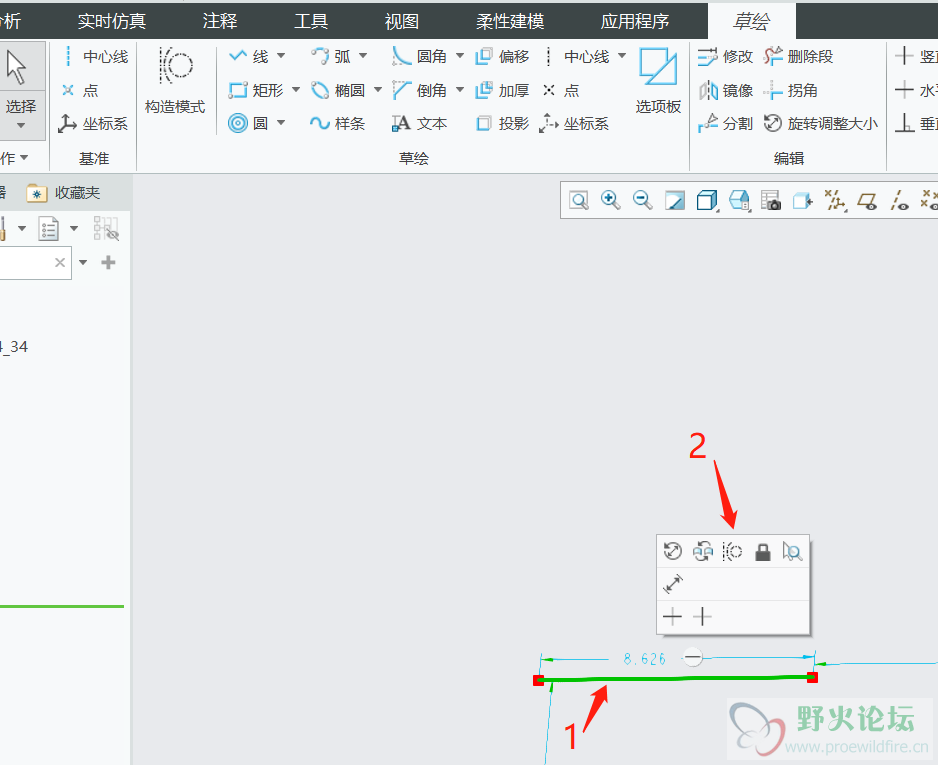Open the 椭圆 ellipse dropdown arrow

pos(378,90)
